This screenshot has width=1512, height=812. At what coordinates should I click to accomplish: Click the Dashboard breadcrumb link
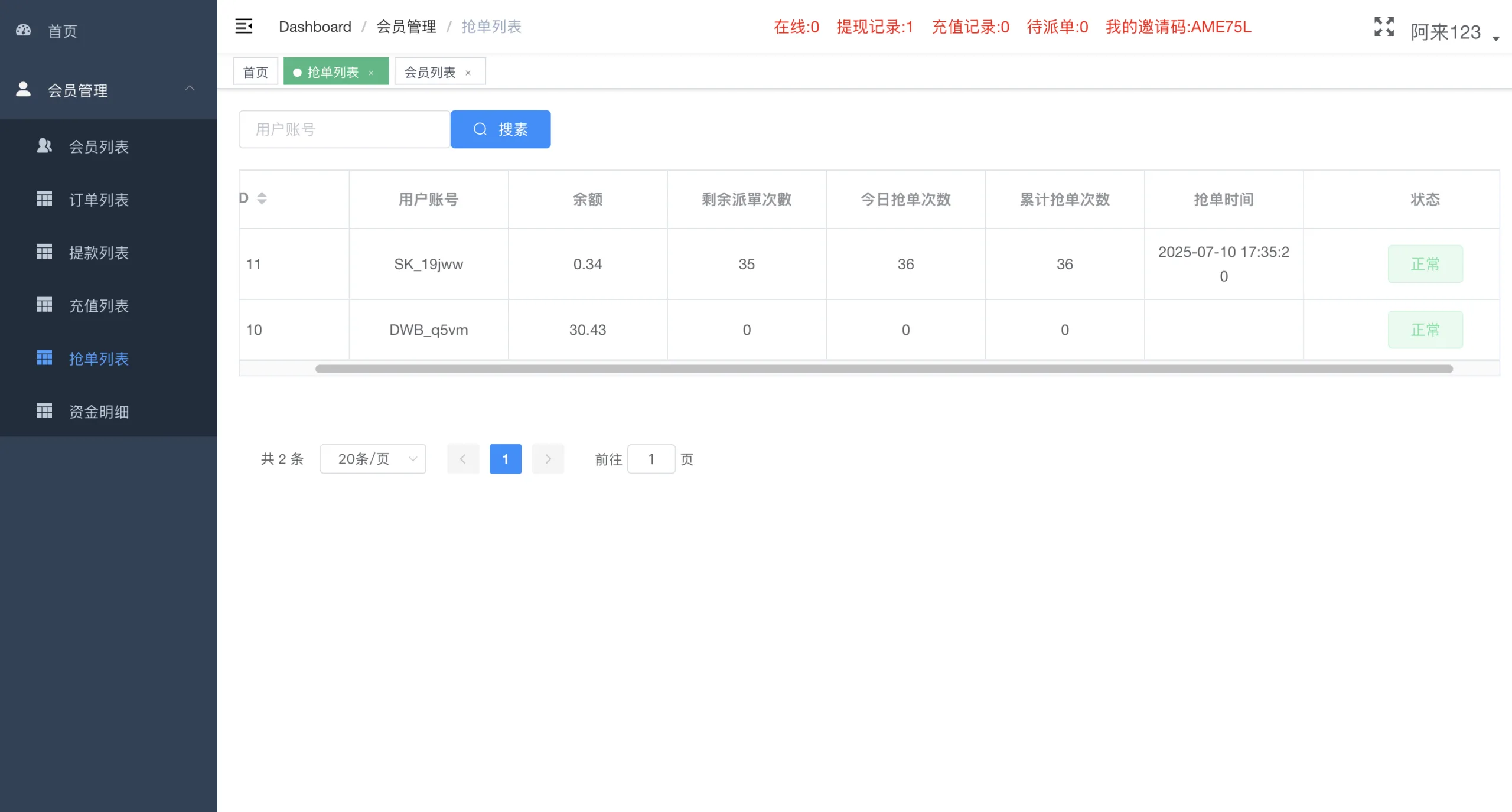[x=315, y=27]
